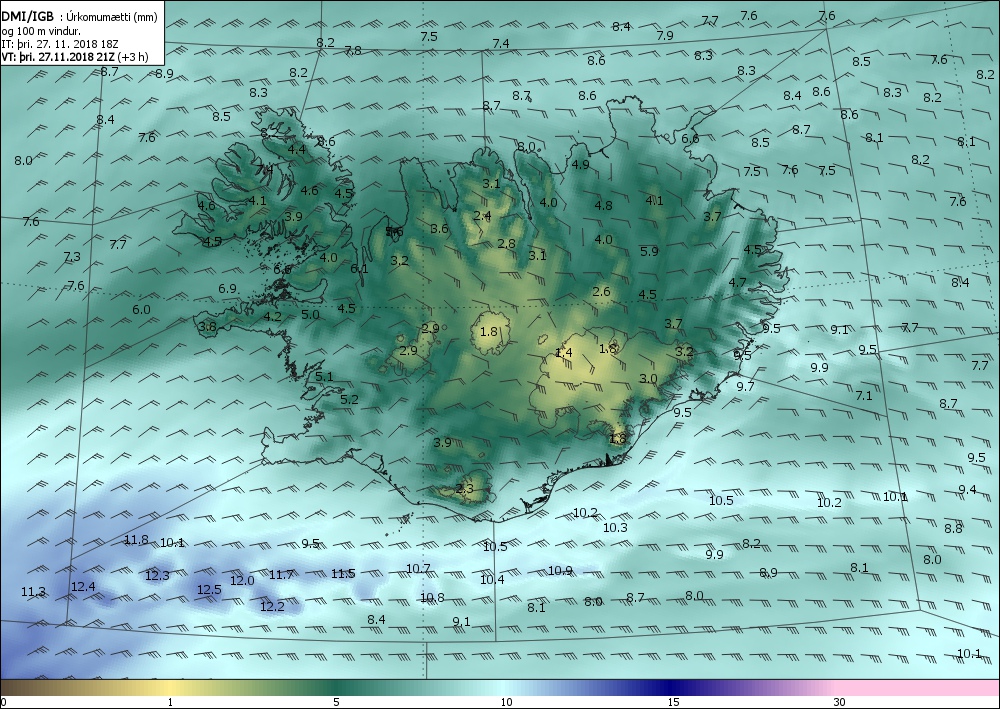Click the 12.5 value in the southwest sea
The width and height of the screenshot is (1000, 709).
click(x=209, y=590)
